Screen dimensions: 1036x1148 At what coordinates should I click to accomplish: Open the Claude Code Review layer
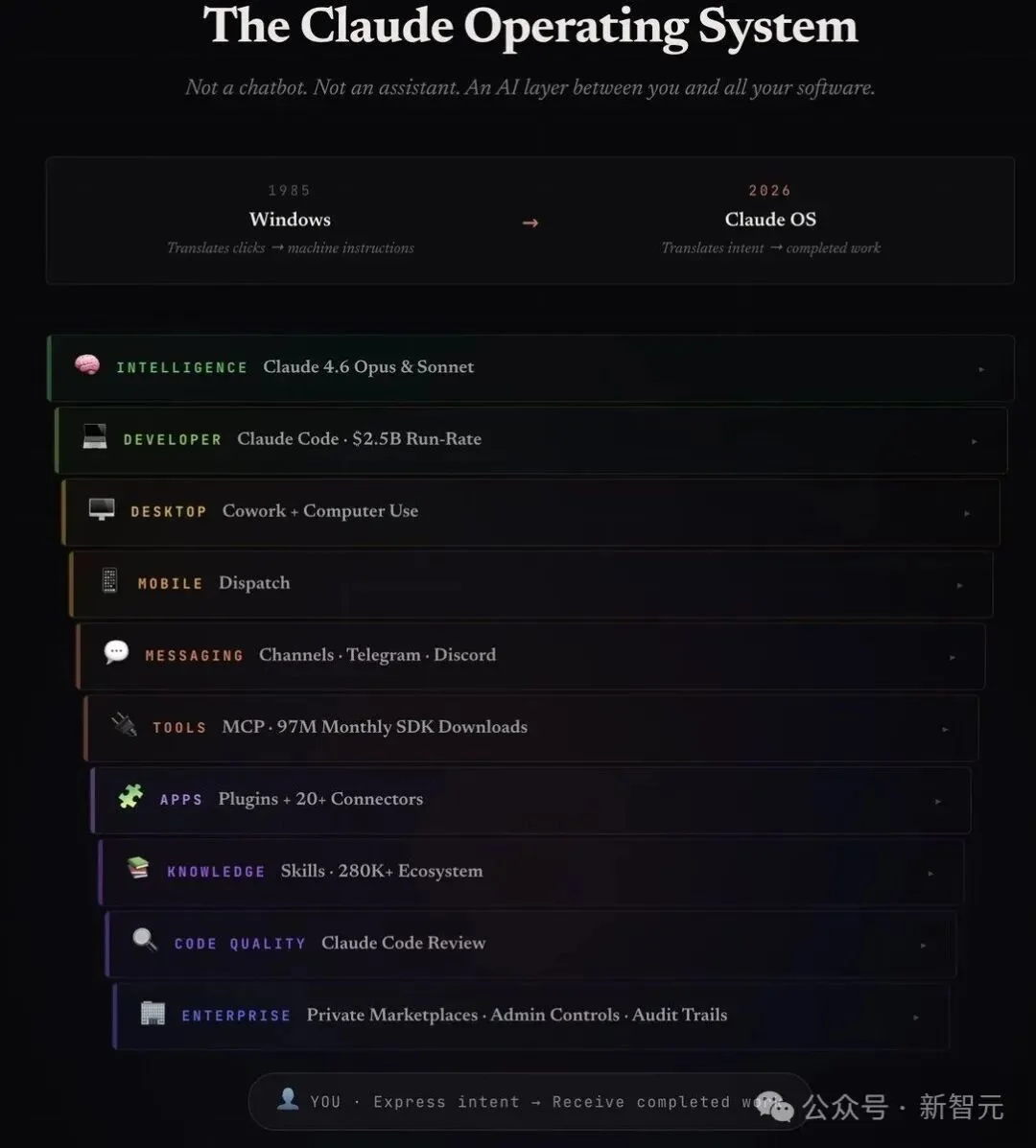[x=403, y=943]
